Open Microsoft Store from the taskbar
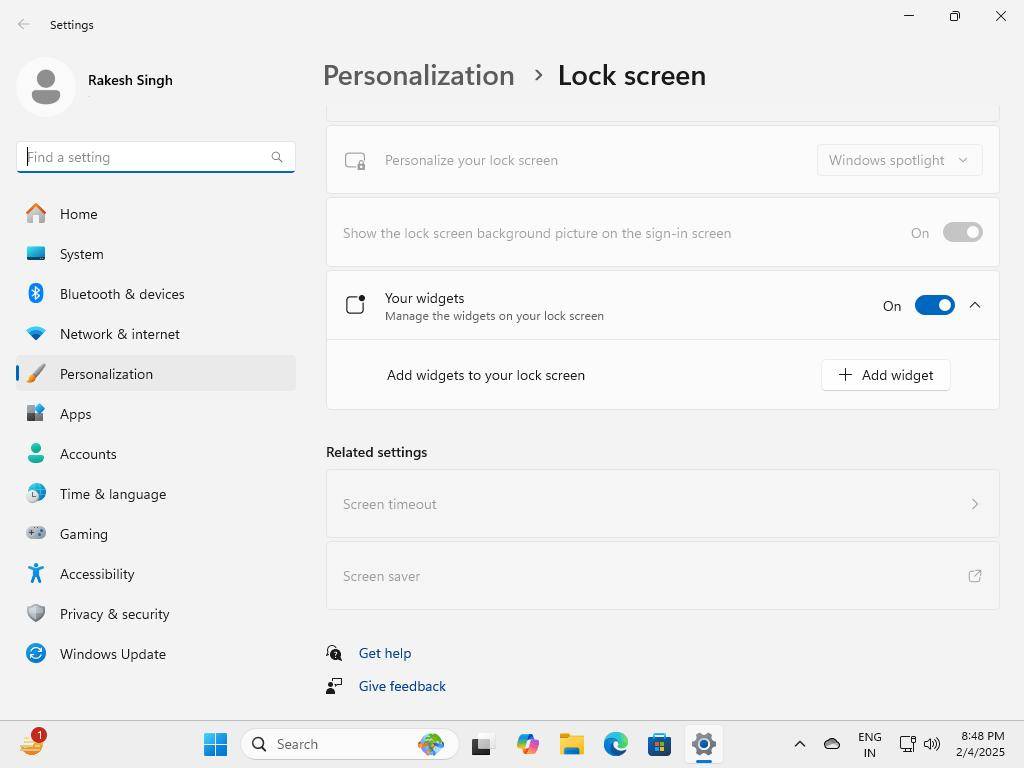 (660, 744)
